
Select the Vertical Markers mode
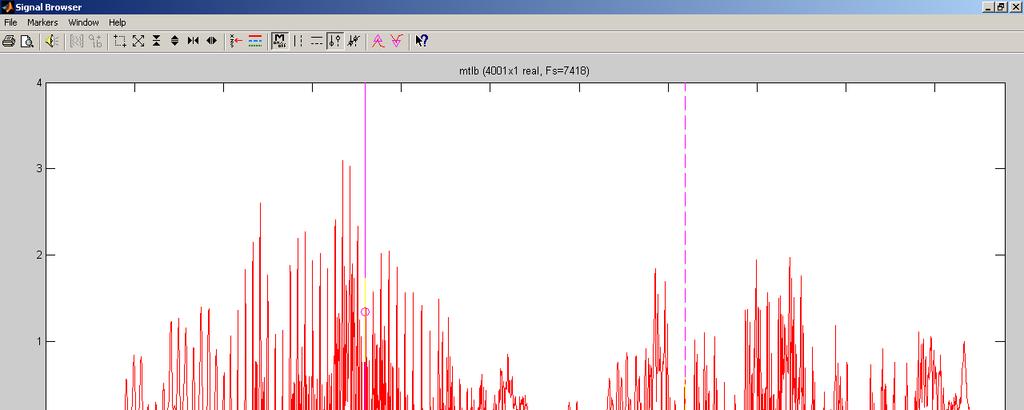[x=298, y=41]
